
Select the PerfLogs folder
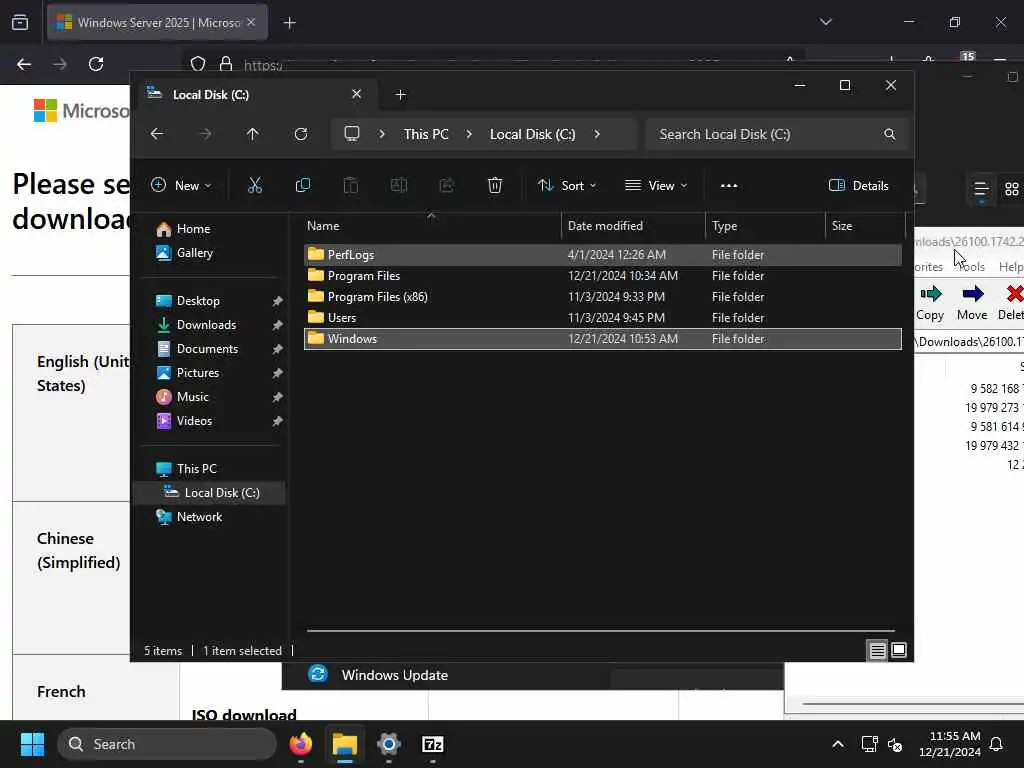point(602,255)
